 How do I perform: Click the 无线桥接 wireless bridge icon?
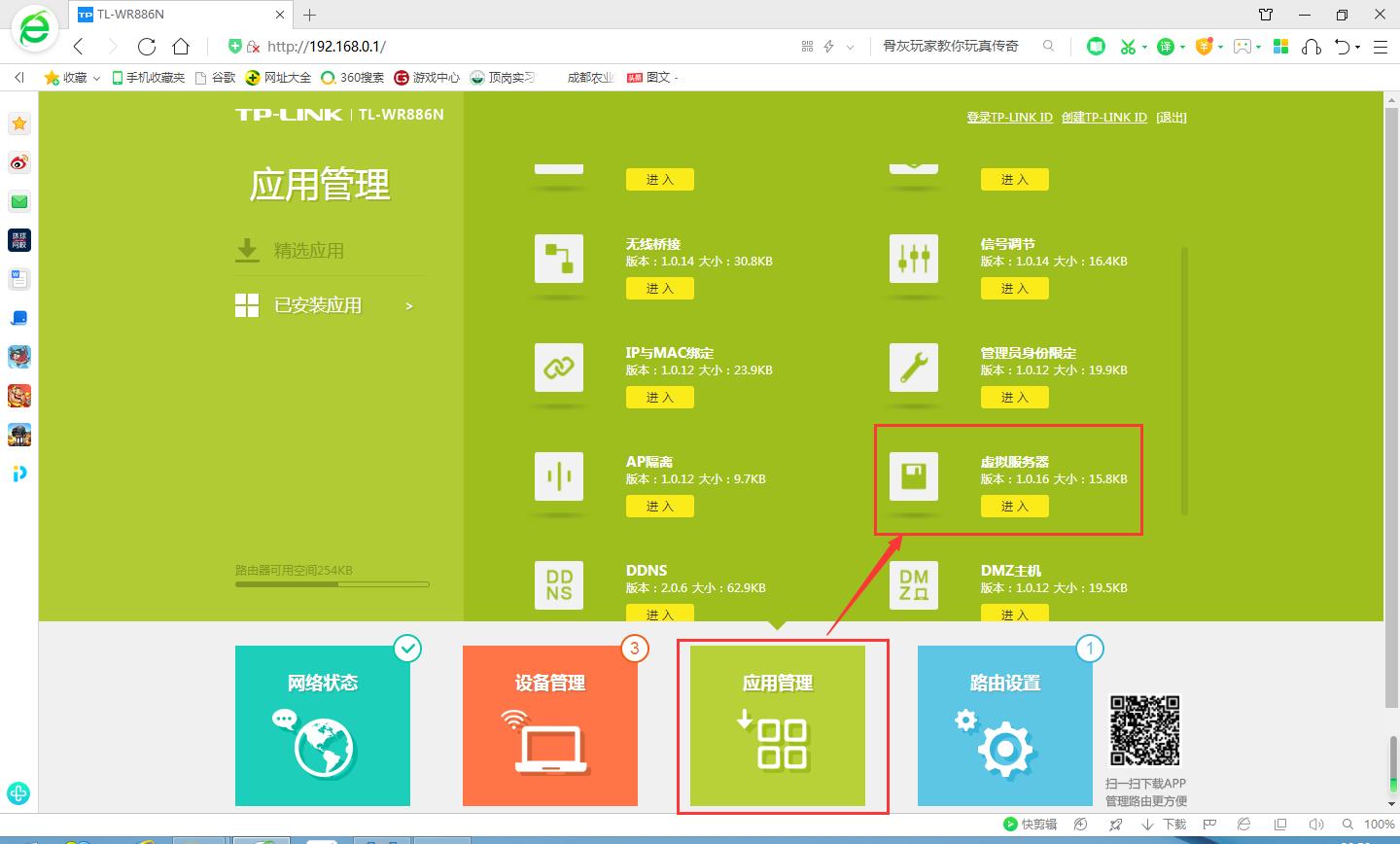pos(559,259)
